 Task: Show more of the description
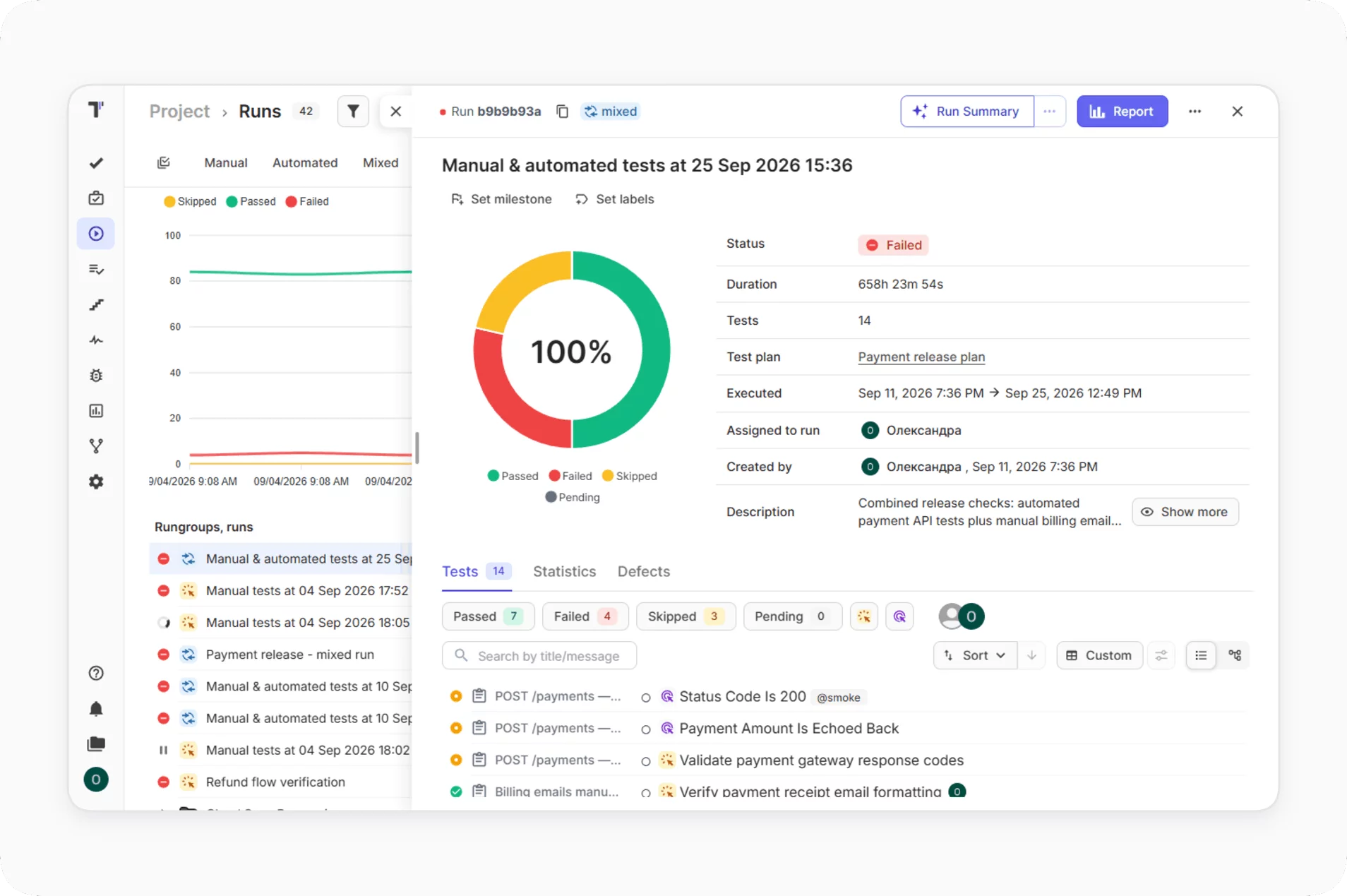click(1185, 512)
